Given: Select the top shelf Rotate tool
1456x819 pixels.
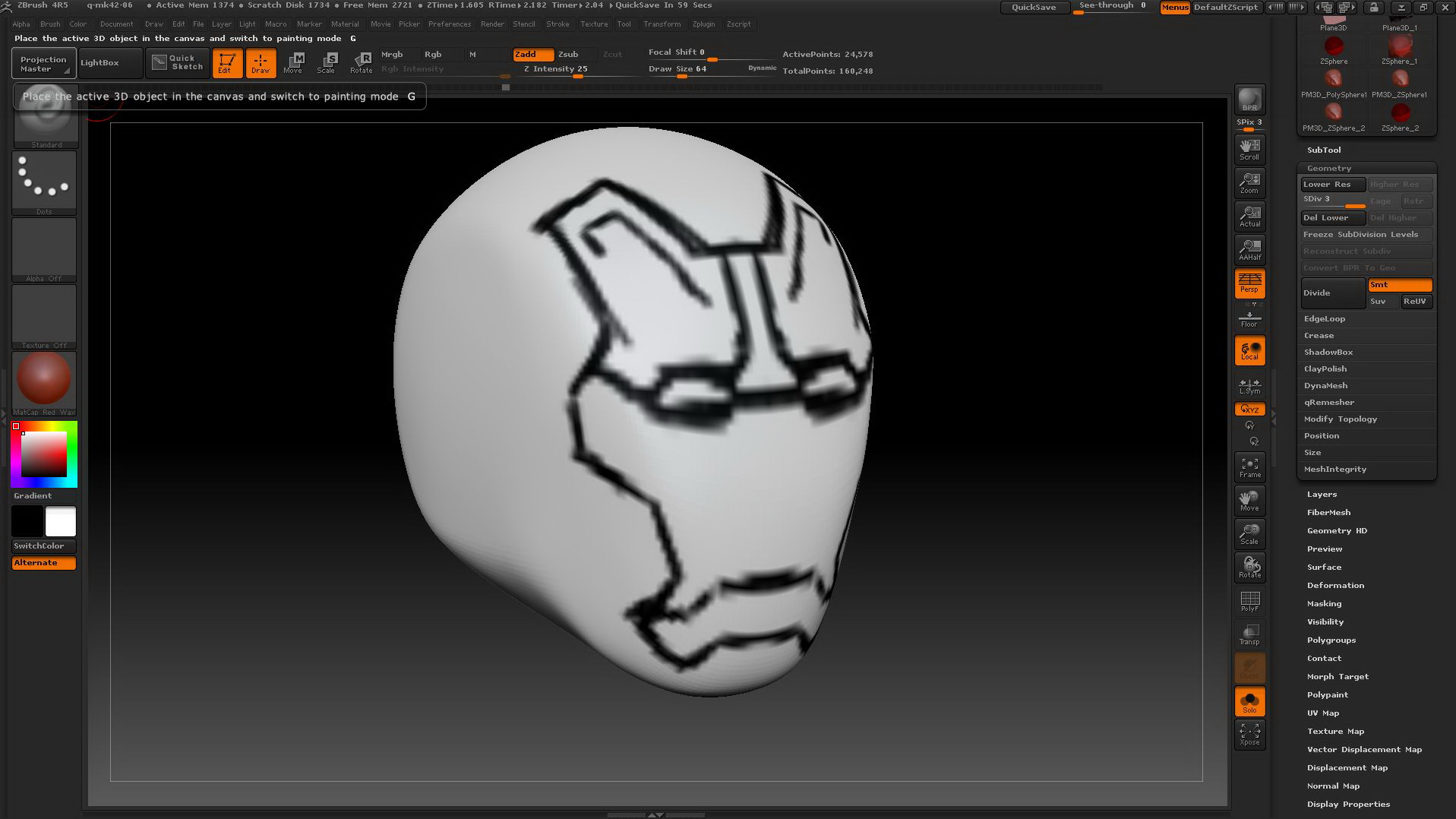Looking at the screenshot, I should (361, 63).
